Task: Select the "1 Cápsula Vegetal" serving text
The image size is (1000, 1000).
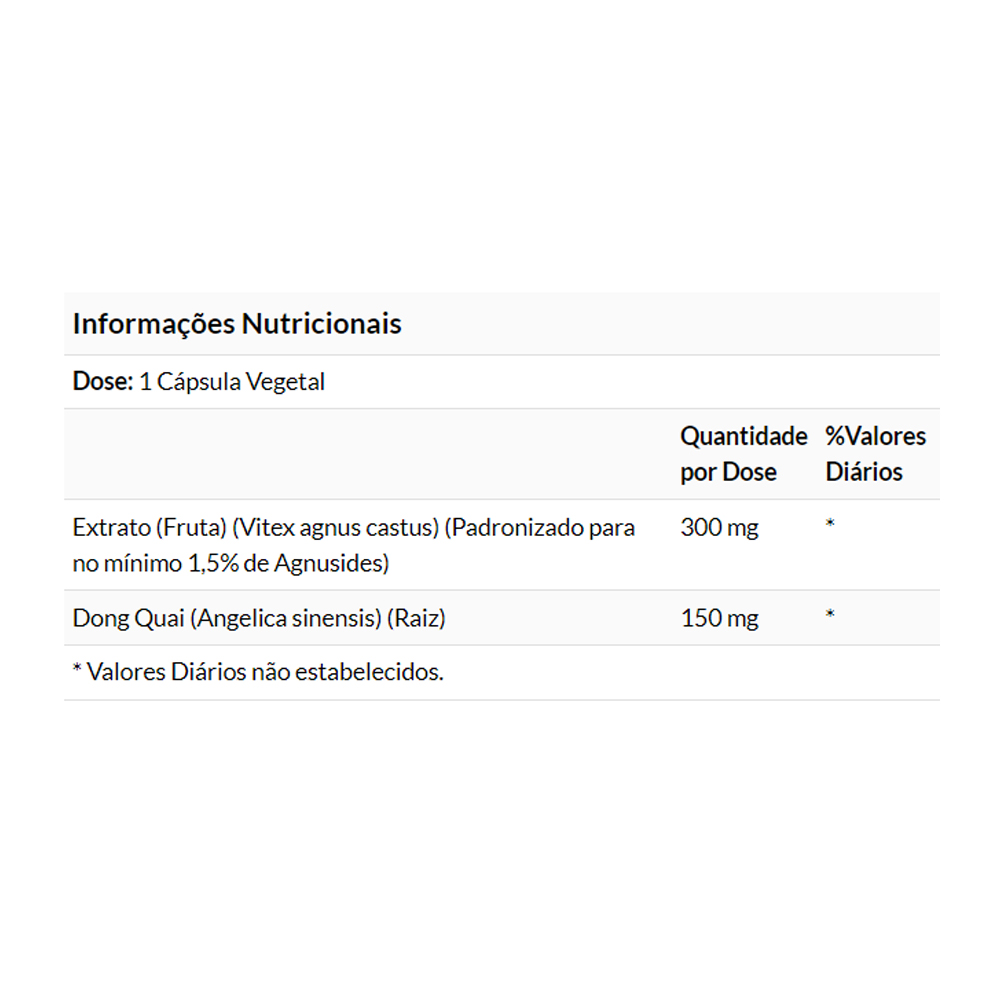Action: tap(232, 382)
